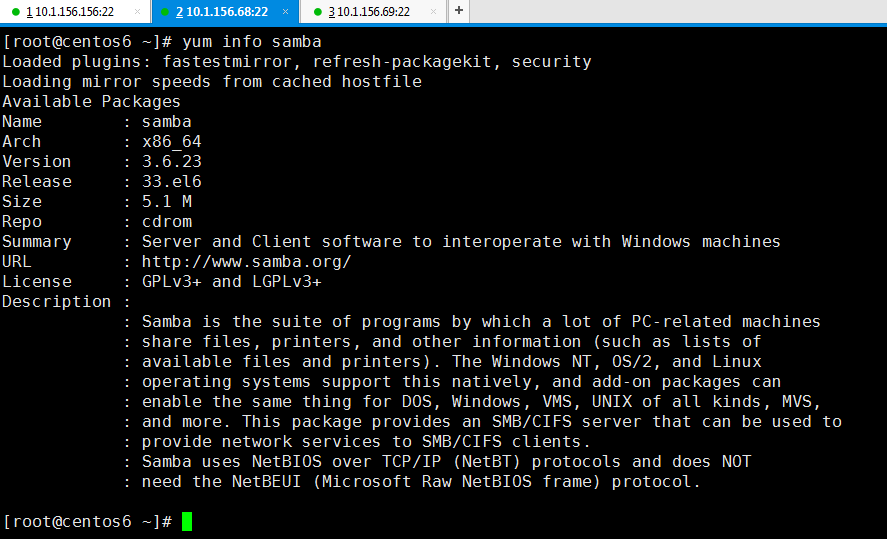The width and height of the screenshot is (887, 539).
Task: Click the release value 33.el6
Action: (x=171, y=182)
